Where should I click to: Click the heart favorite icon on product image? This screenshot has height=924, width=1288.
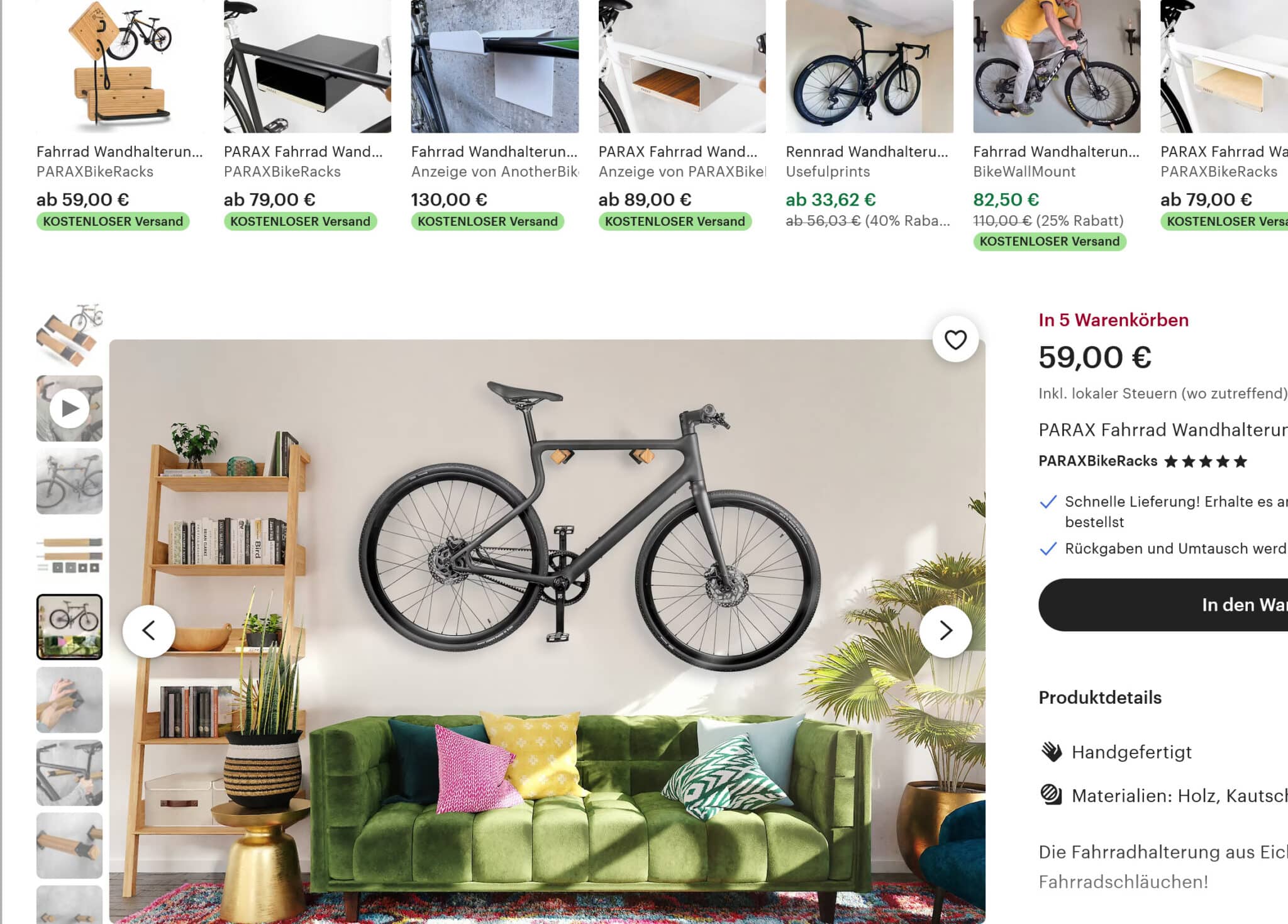(955, 340)
